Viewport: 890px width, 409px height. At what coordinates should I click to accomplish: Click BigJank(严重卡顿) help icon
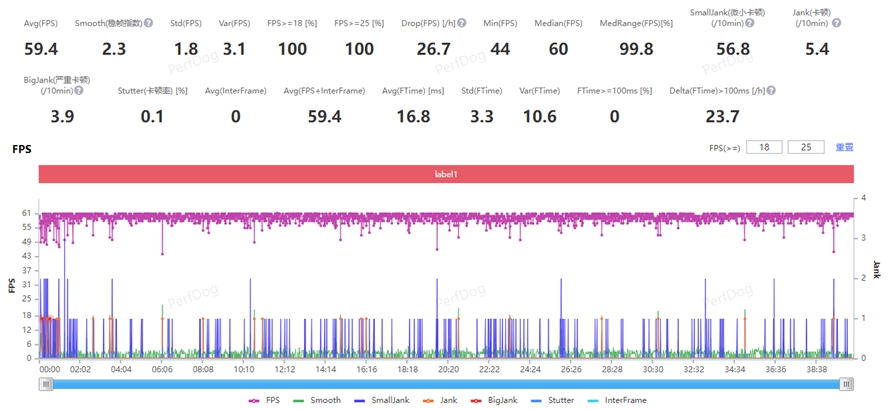[78, 91]
